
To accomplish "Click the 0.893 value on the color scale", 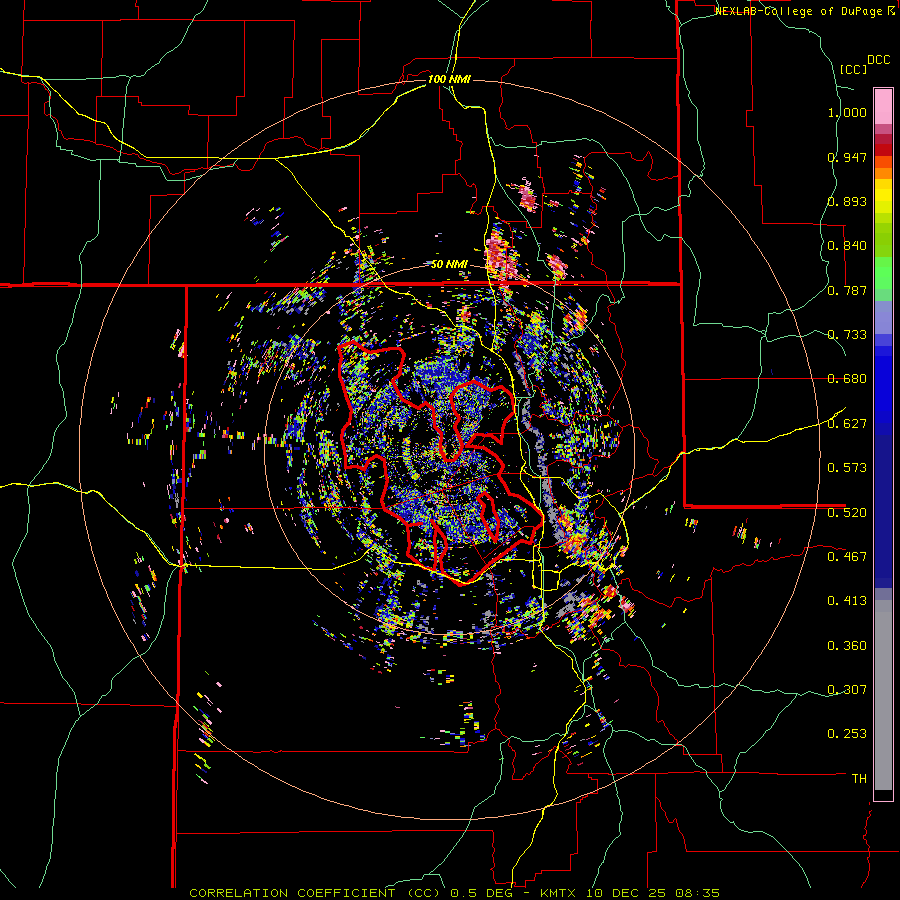I will [847, 201].
